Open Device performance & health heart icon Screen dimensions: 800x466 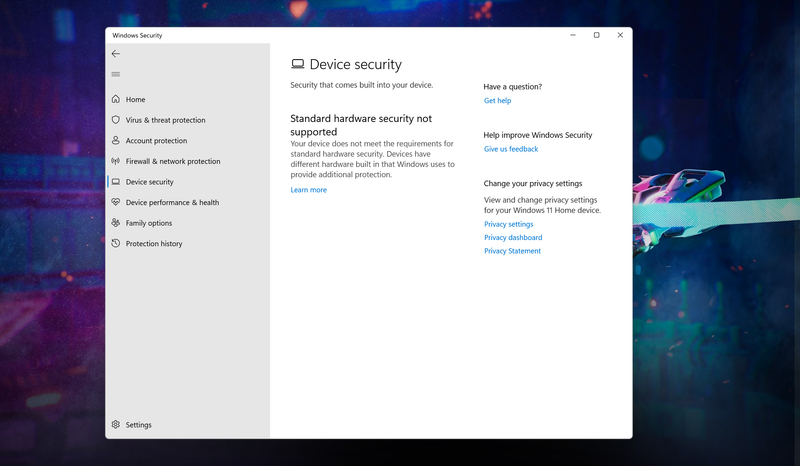[116, 203]
